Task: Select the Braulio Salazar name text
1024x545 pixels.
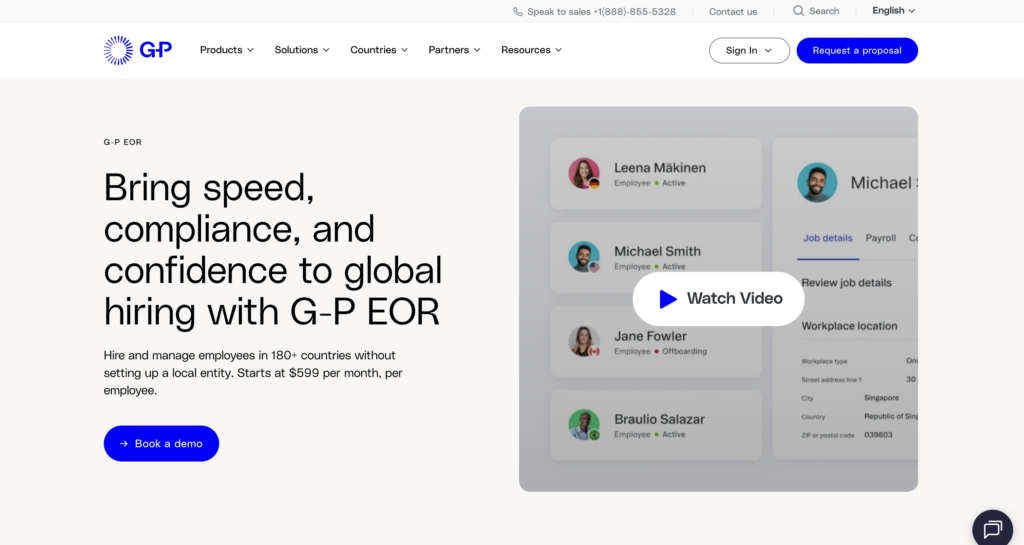Action: click(659, 419)
